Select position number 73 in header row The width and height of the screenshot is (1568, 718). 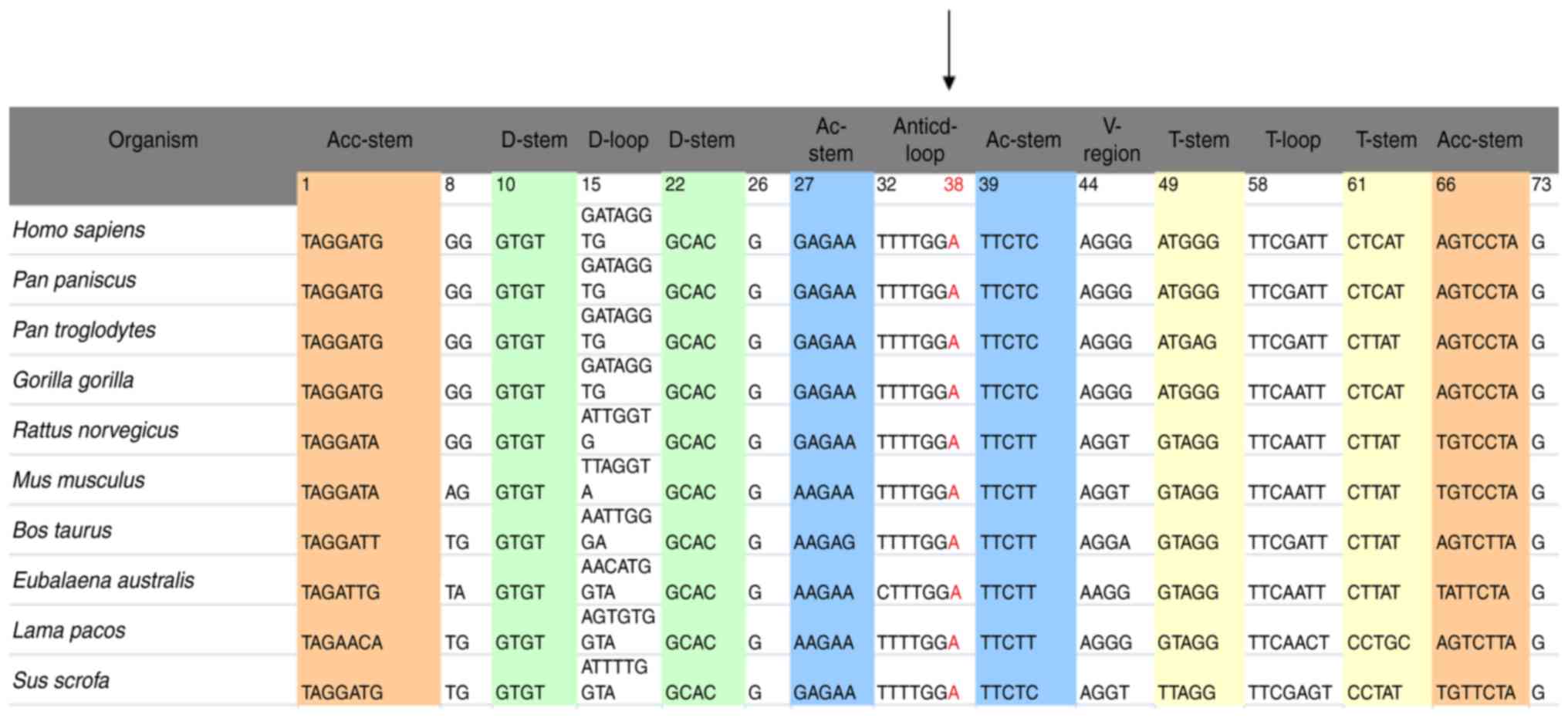pos(1540,185)
